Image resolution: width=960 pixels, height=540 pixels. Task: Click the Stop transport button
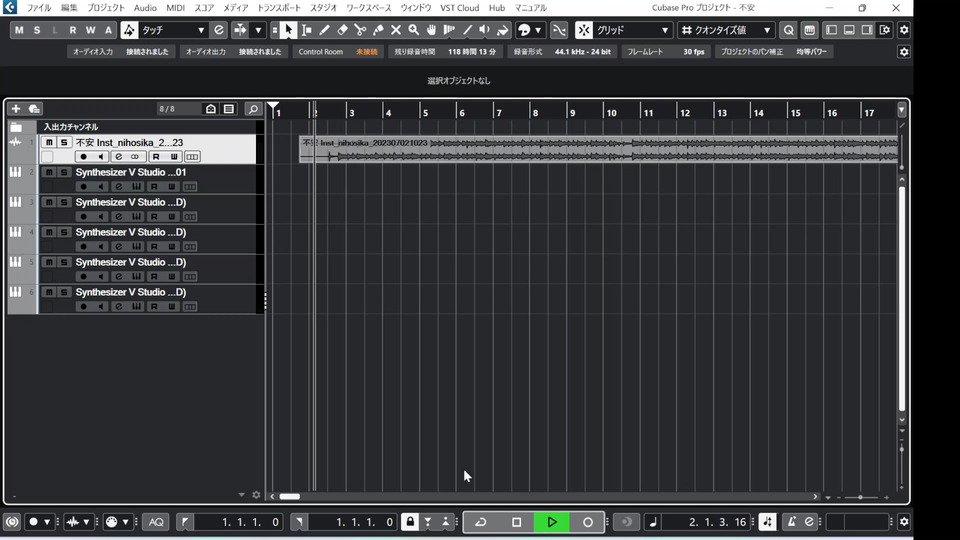516,522
